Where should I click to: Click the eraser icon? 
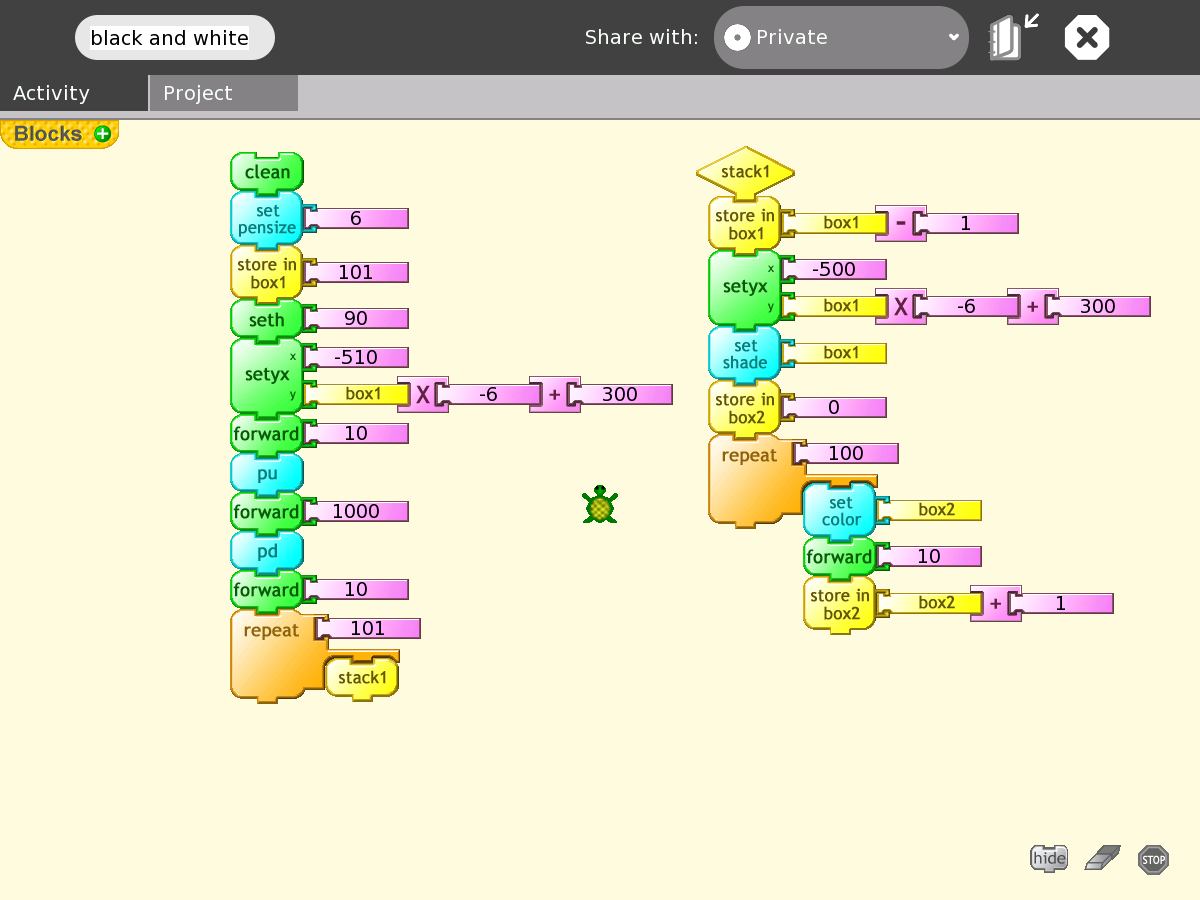(1102, 857)
